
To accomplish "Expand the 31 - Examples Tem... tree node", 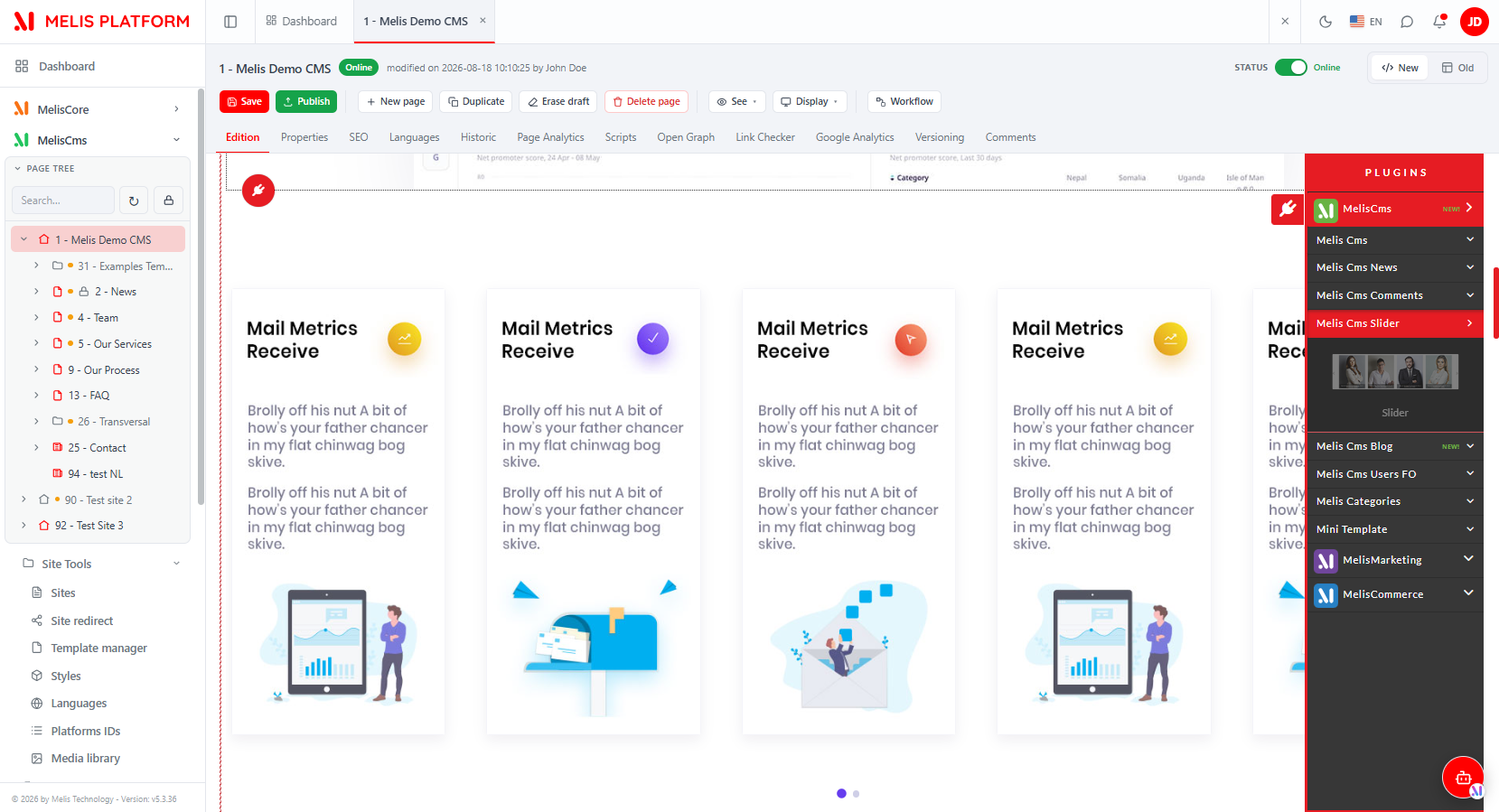I will pos(36,266).
